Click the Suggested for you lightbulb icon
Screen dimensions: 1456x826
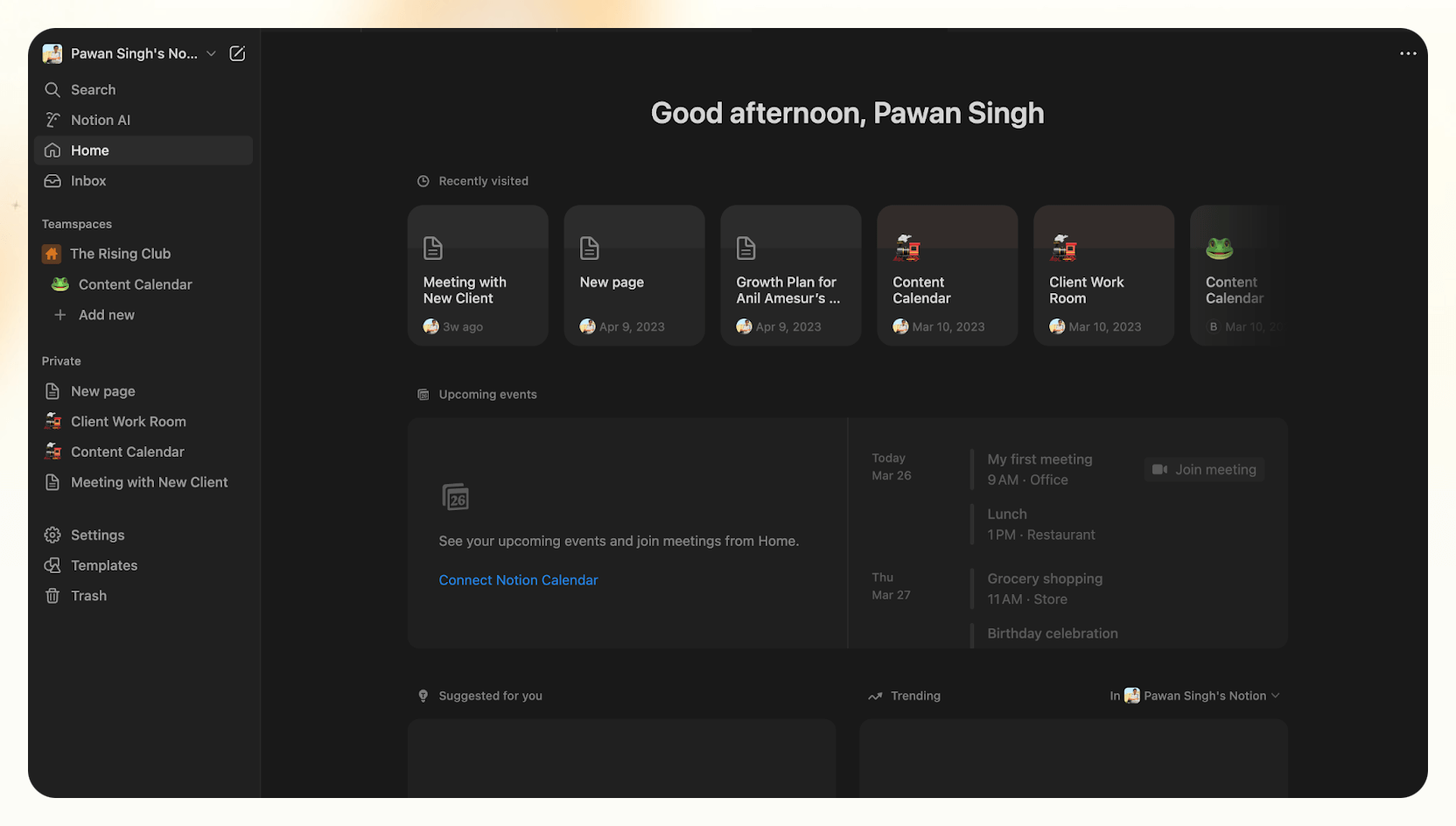(423, 696)
